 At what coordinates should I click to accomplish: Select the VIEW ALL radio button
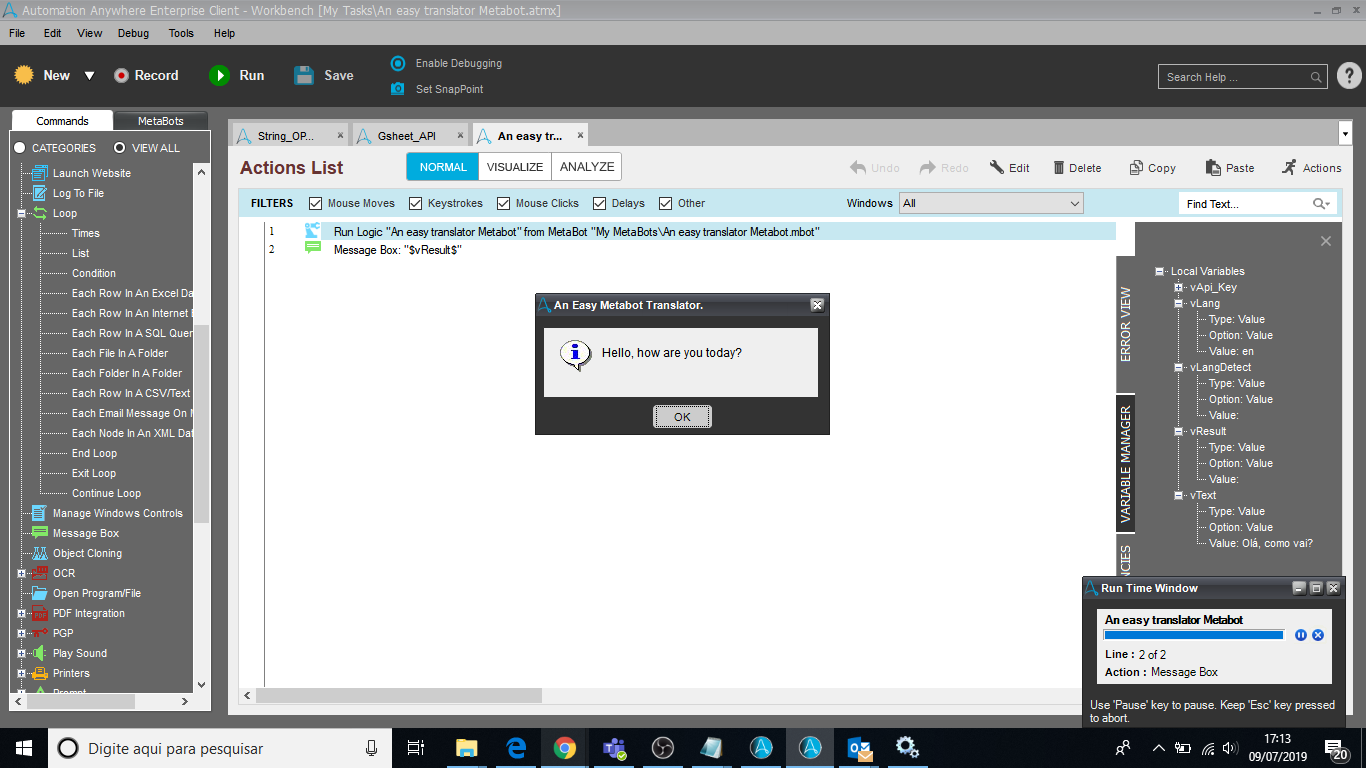point(120,148)
